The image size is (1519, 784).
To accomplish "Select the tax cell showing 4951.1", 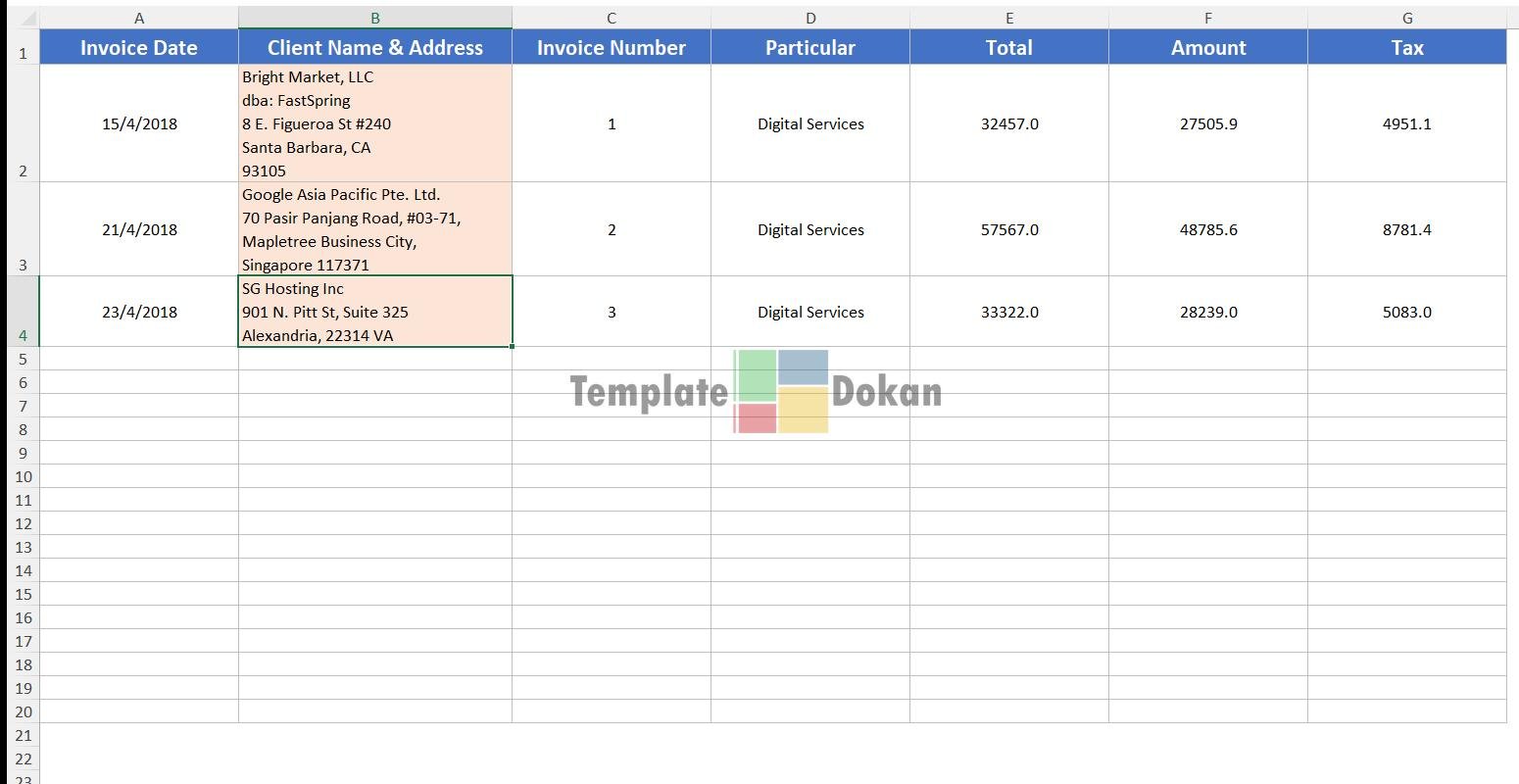I will point(1406,123).
